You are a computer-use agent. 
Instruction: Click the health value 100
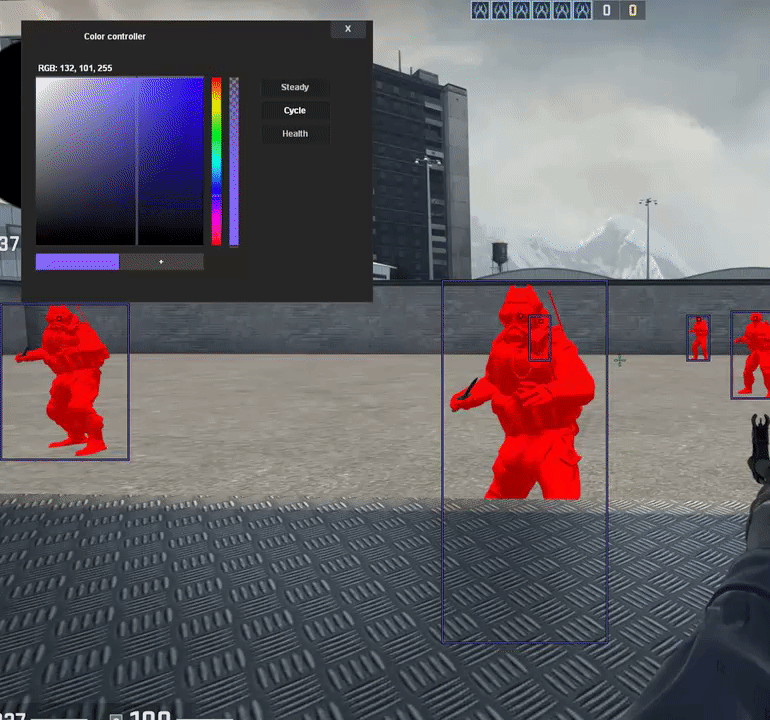point(150,715)
